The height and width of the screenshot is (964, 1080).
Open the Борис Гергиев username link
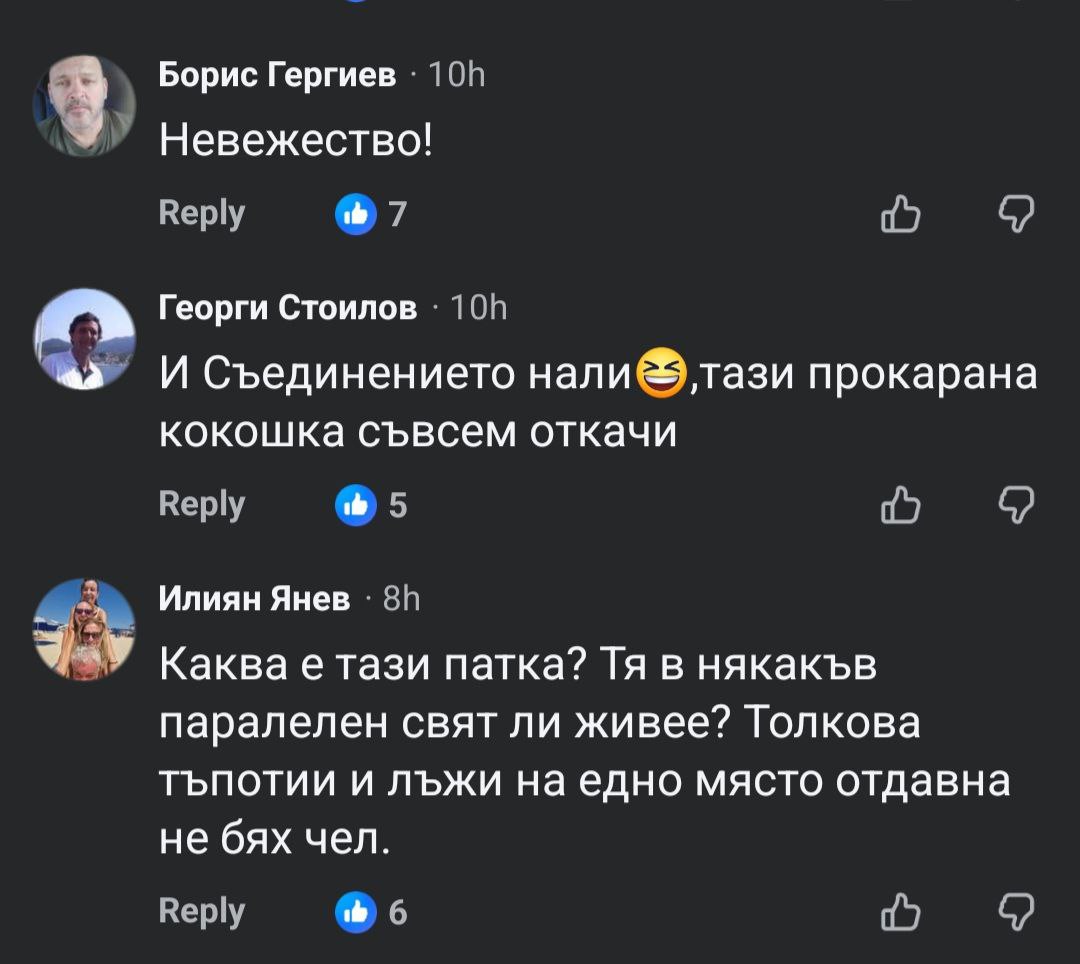point(278,76)
